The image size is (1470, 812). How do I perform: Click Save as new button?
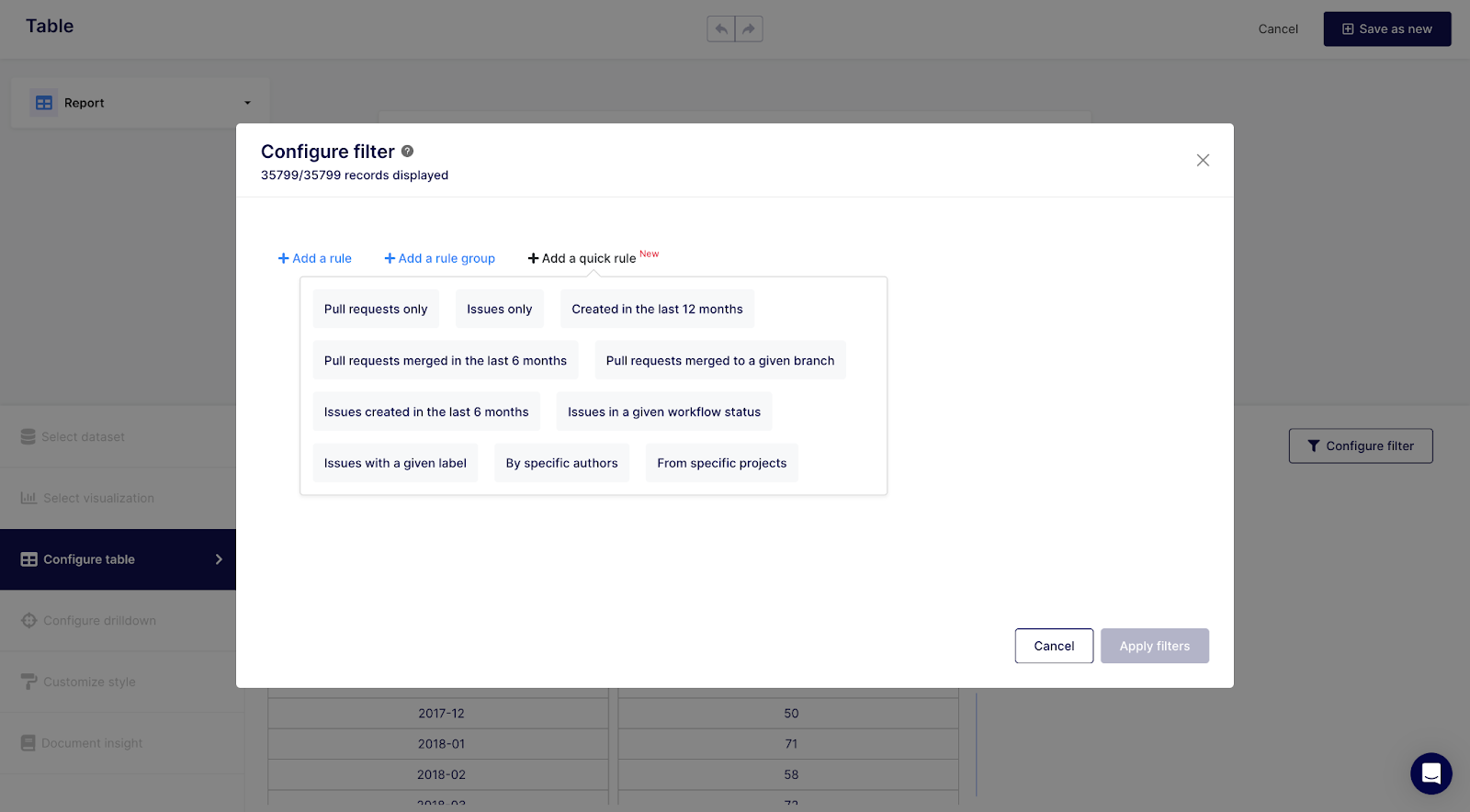[1386, 29]
